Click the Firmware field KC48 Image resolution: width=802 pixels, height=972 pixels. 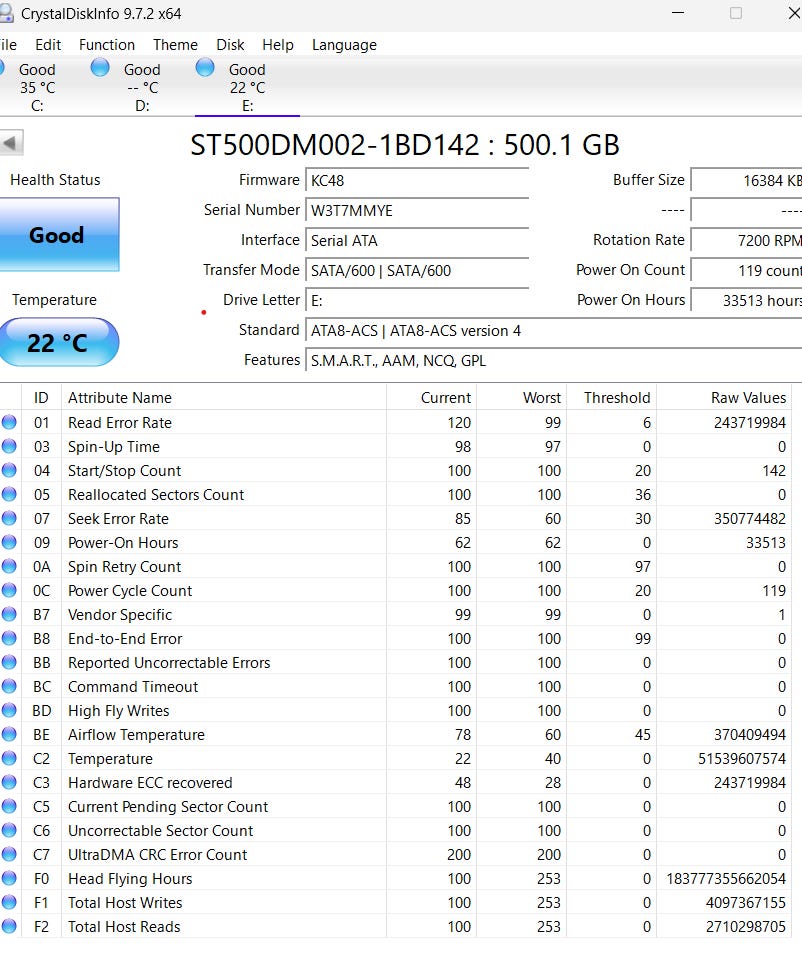pyautogui.click(x=417, y=181)
